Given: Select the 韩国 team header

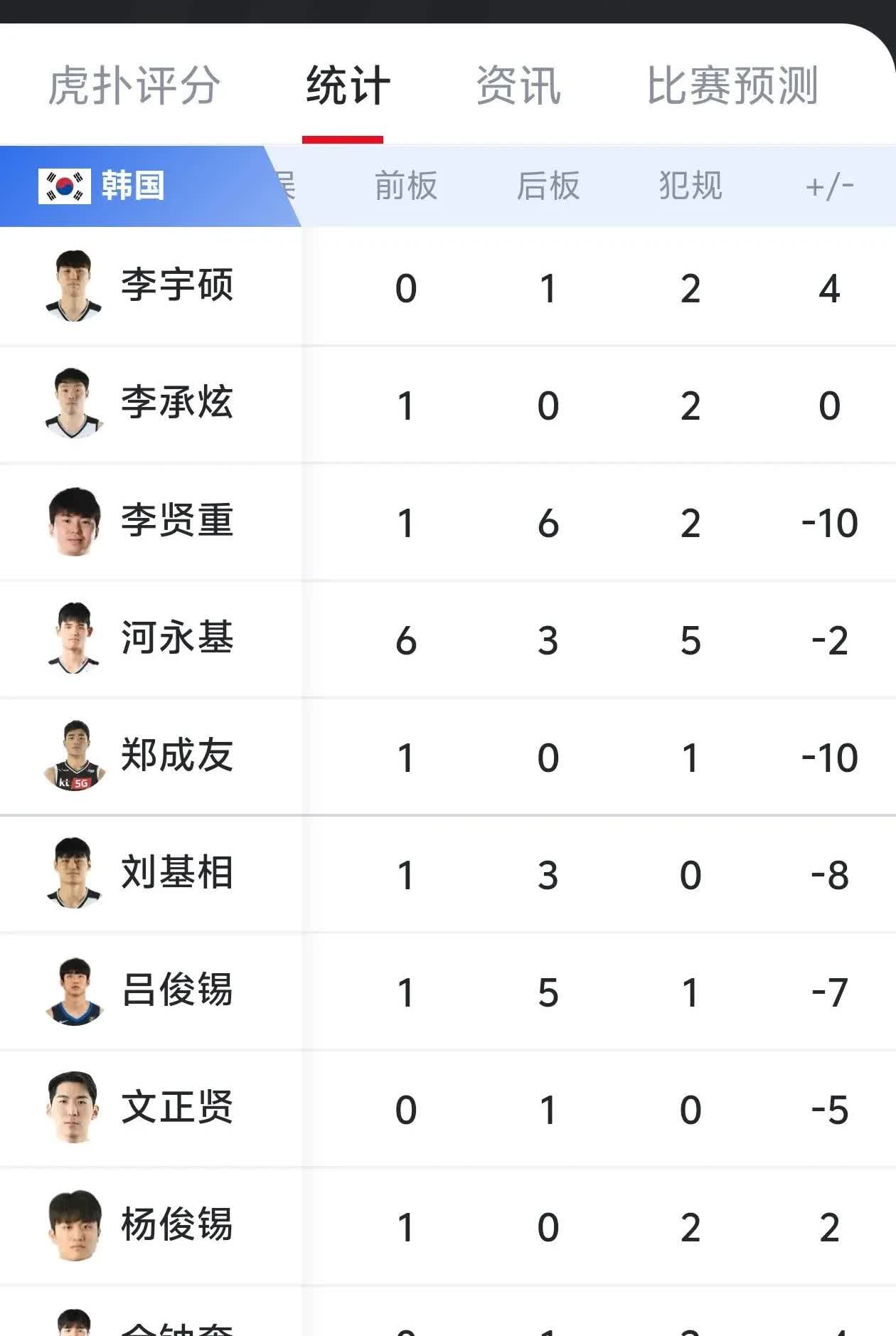Looking at the screenshot, I should point(133,186).
